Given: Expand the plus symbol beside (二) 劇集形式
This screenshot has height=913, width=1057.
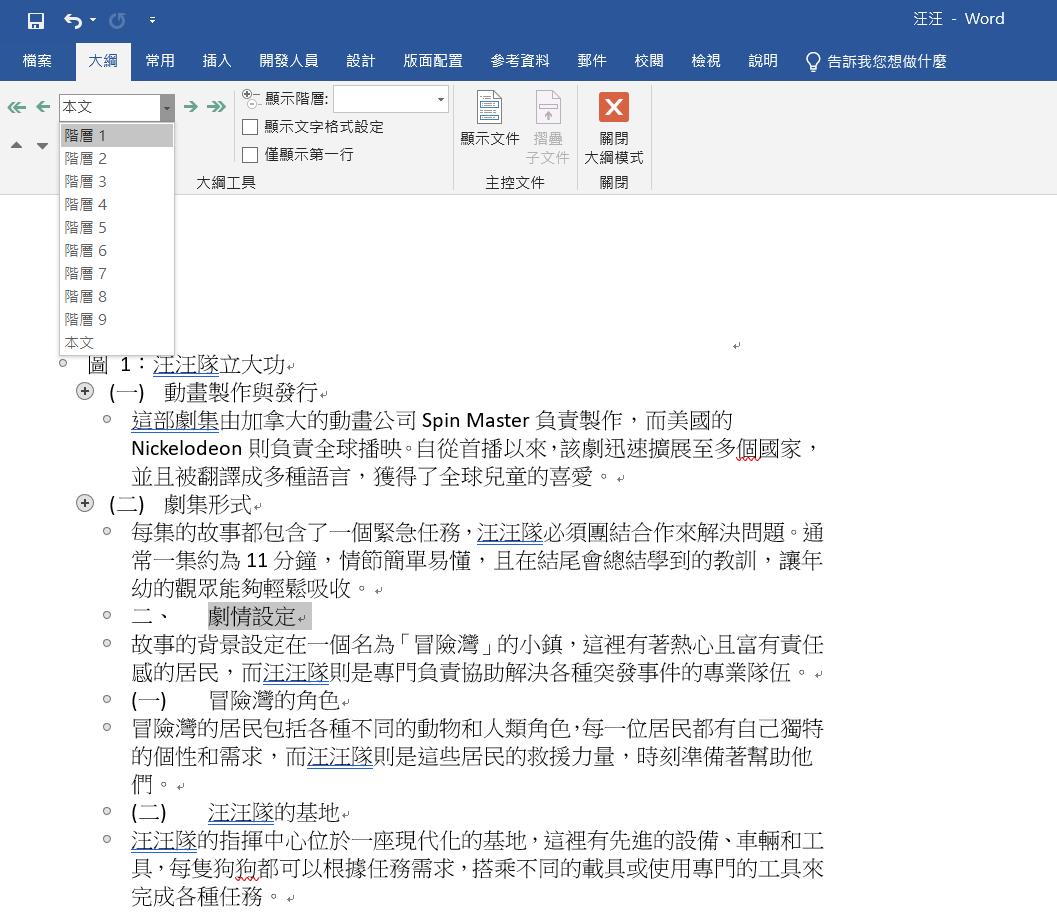Looking at the screenshot, I should point(85,503).
